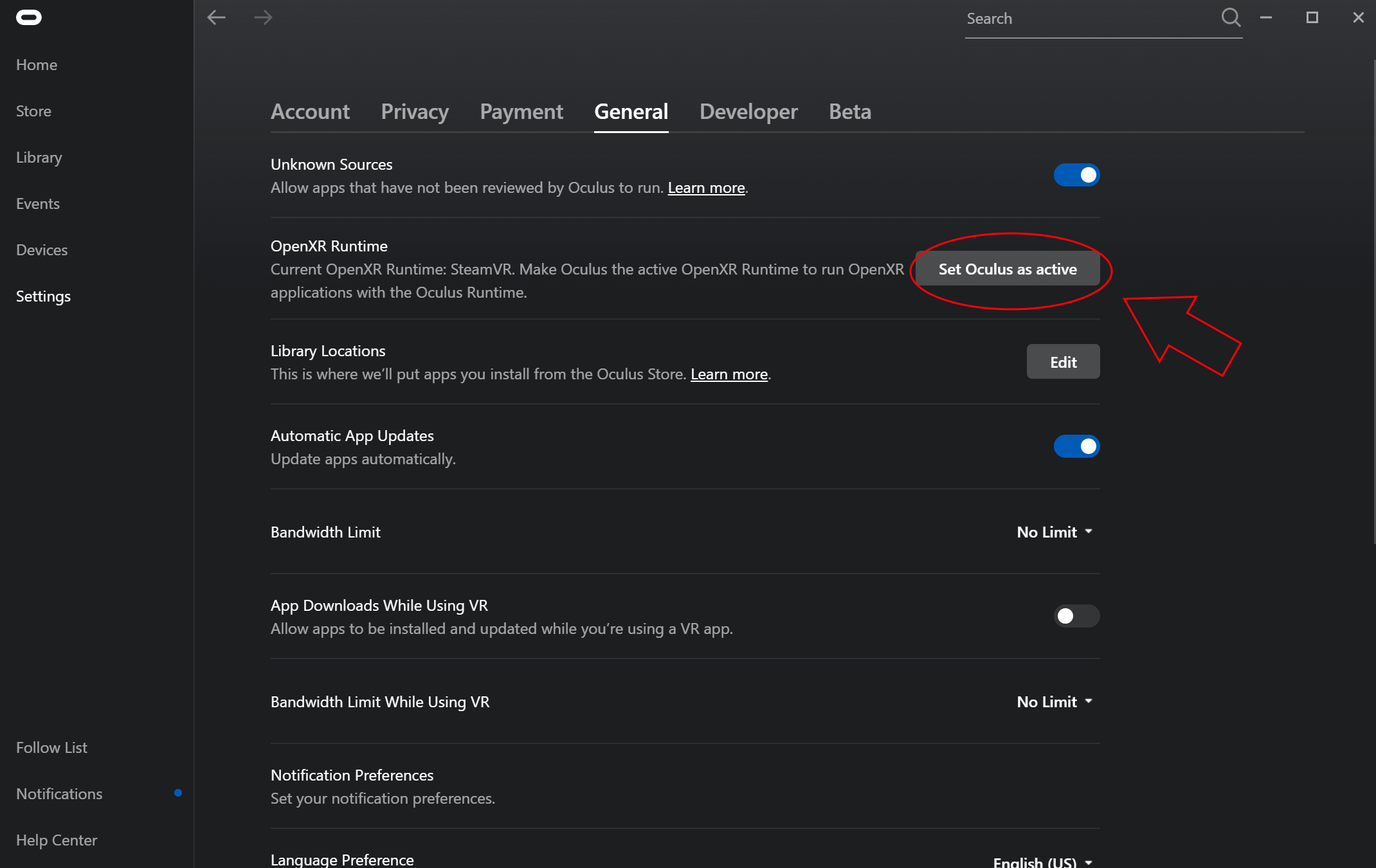
Task: Open Notifications in the sidebar
Action: [x=59, y=793]
